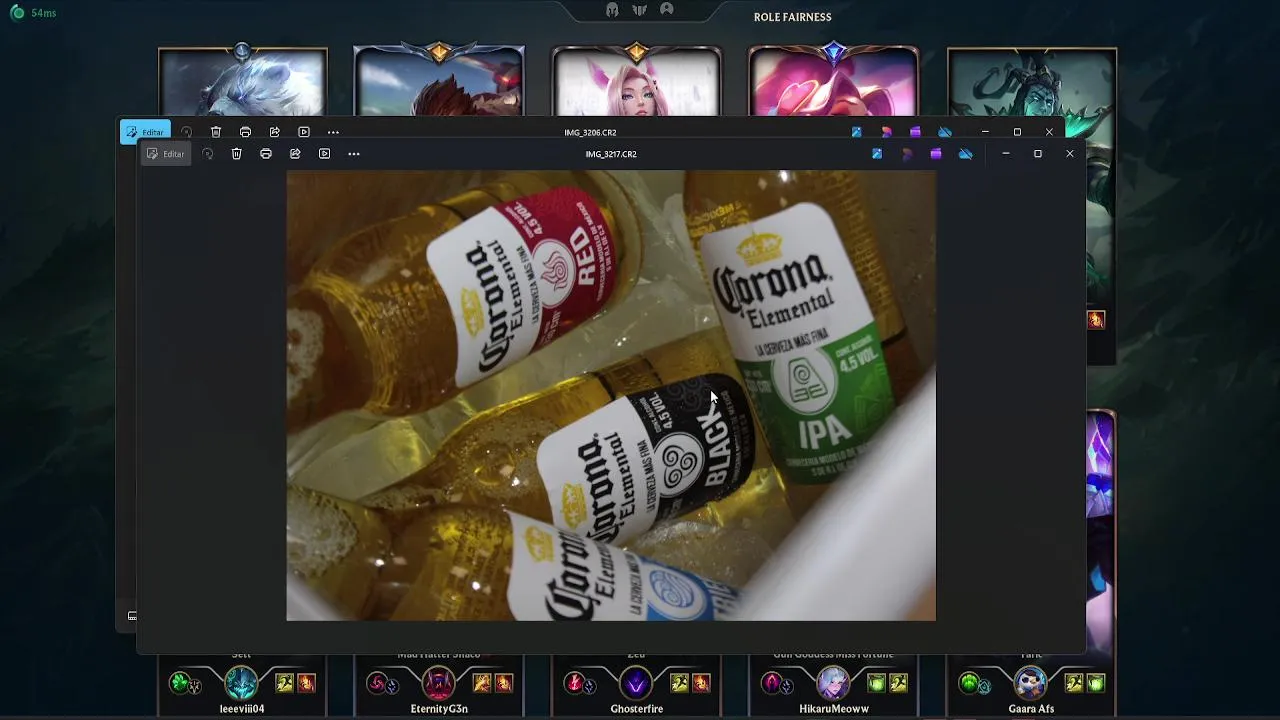Click the IMG_3206.CR2 title text
The height and width of the screenshot is (720, 1280).
(x=590, y=132)
